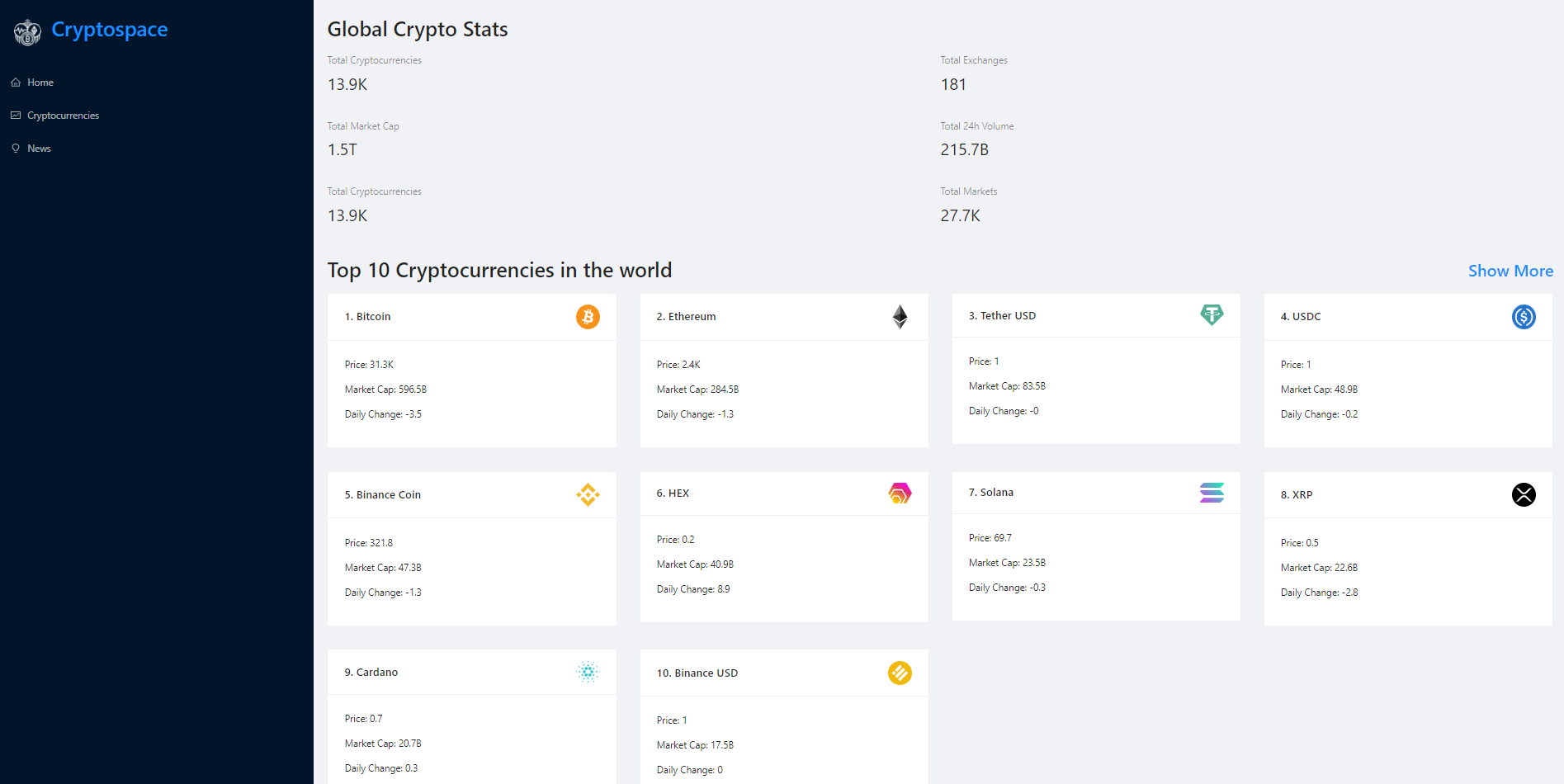Click the Show More link
This screenshot has width=1564, height=784.
coord(1510,271)
